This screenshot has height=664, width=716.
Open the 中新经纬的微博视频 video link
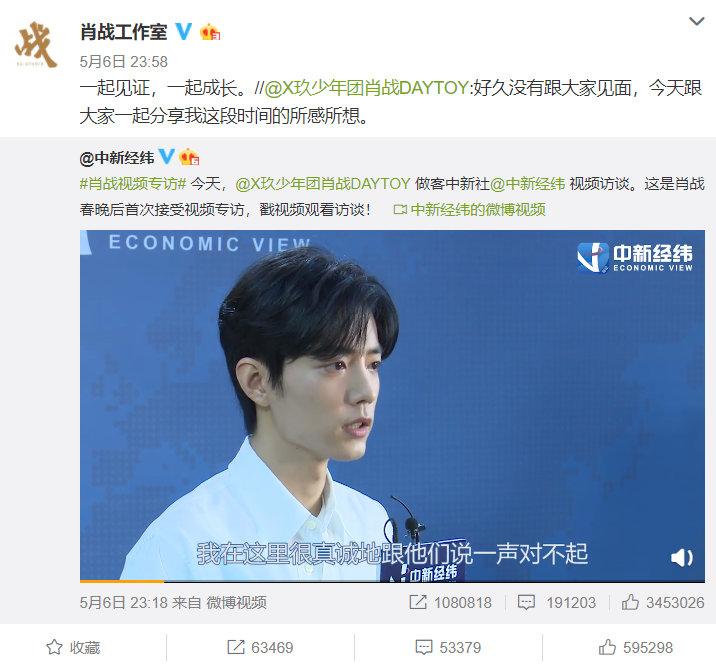click(469, 210)
